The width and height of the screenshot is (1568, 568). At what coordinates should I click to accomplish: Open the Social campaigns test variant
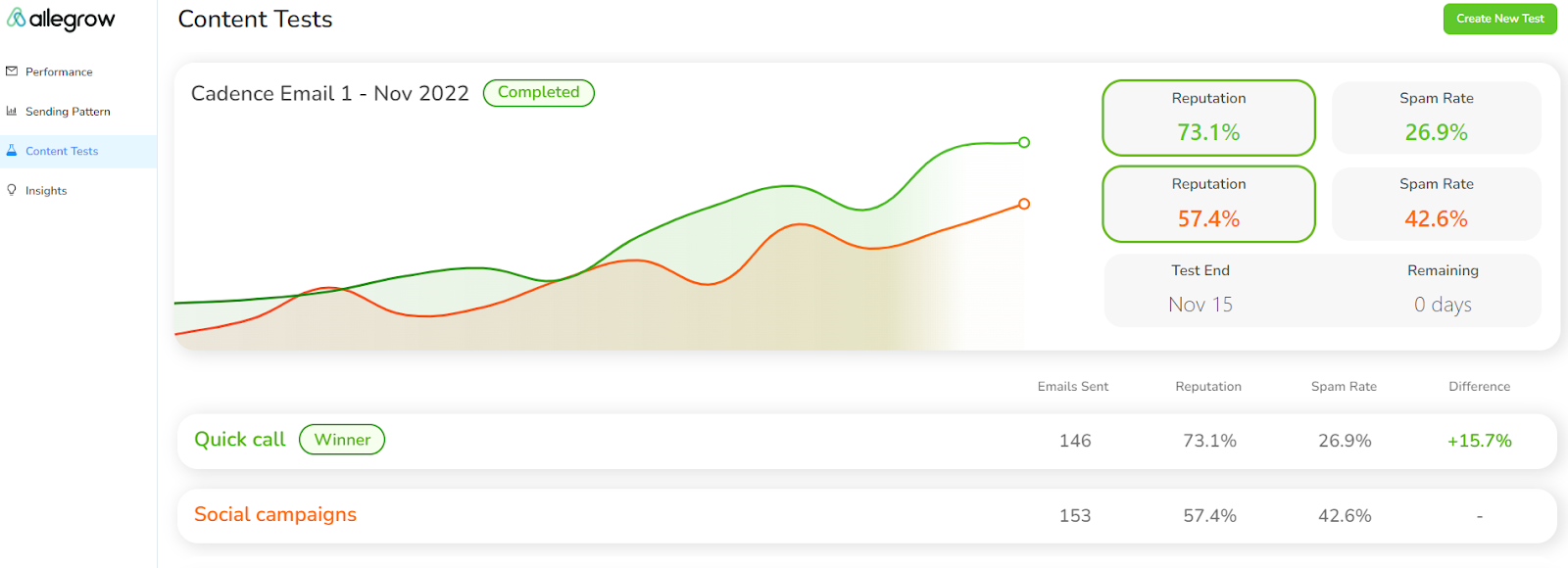coord(274,514)
